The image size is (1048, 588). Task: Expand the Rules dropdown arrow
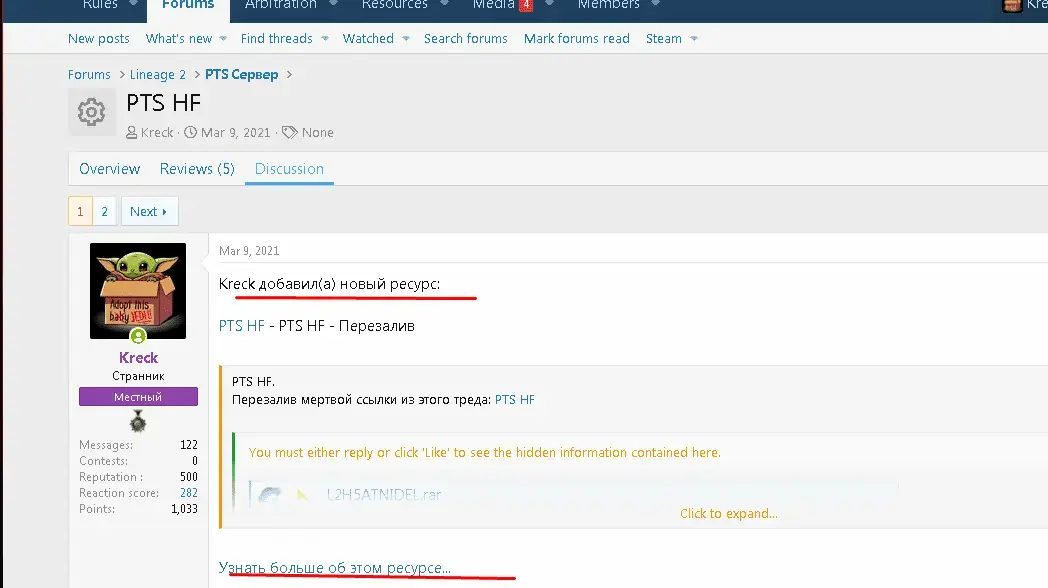[133, 4]
